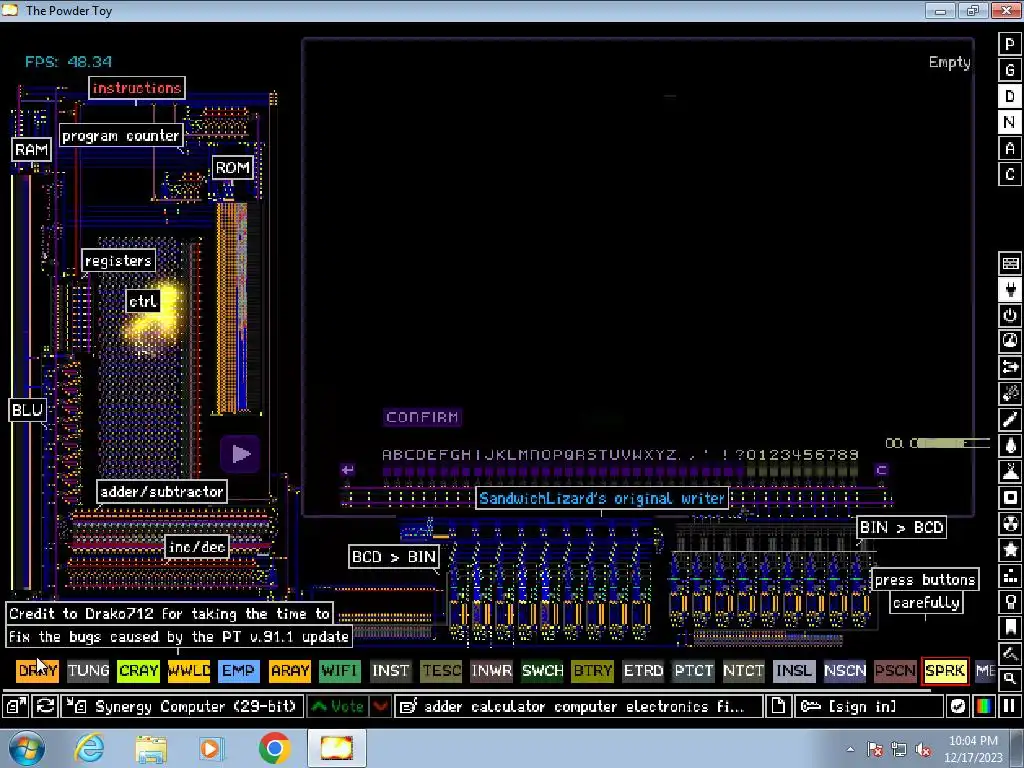Open the Sensors category gauge icon
The width and height of the screenshot is (1024, 768).
pyautogui.click(x=1010, y=342)
